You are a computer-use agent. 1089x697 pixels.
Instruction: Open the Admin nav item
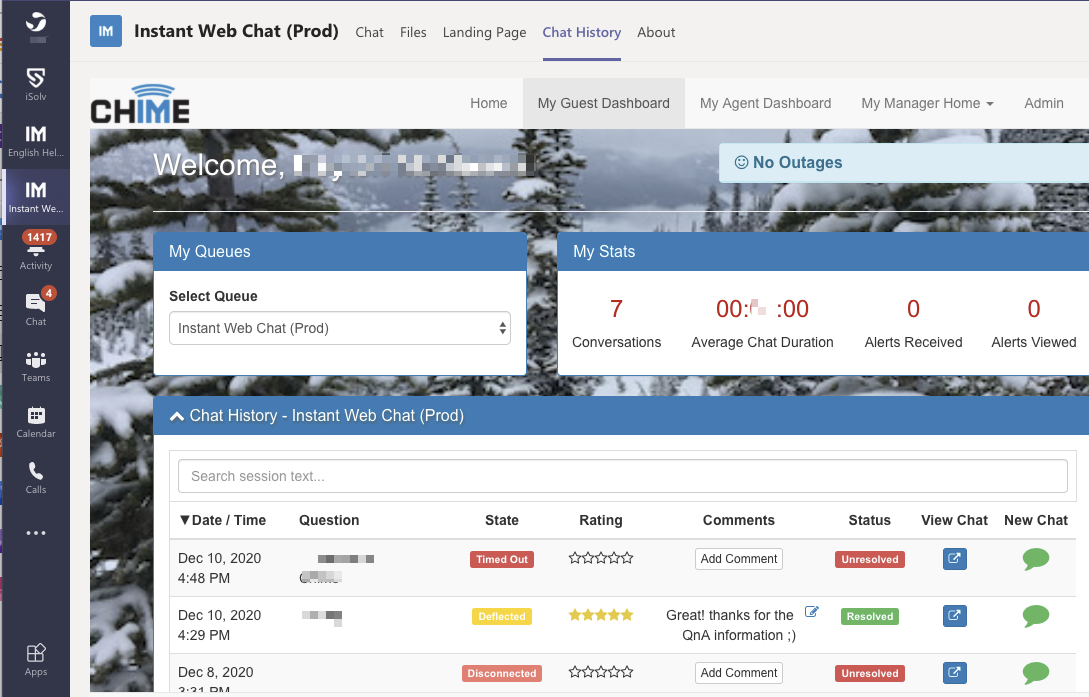pos(1043,103)
